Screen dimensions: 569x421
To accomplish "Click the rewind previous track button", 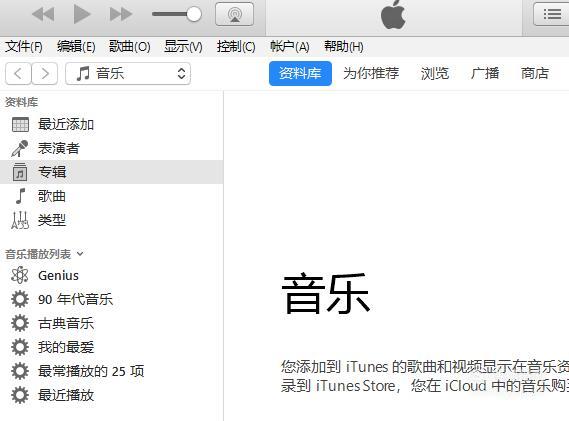I will (43, 15).
